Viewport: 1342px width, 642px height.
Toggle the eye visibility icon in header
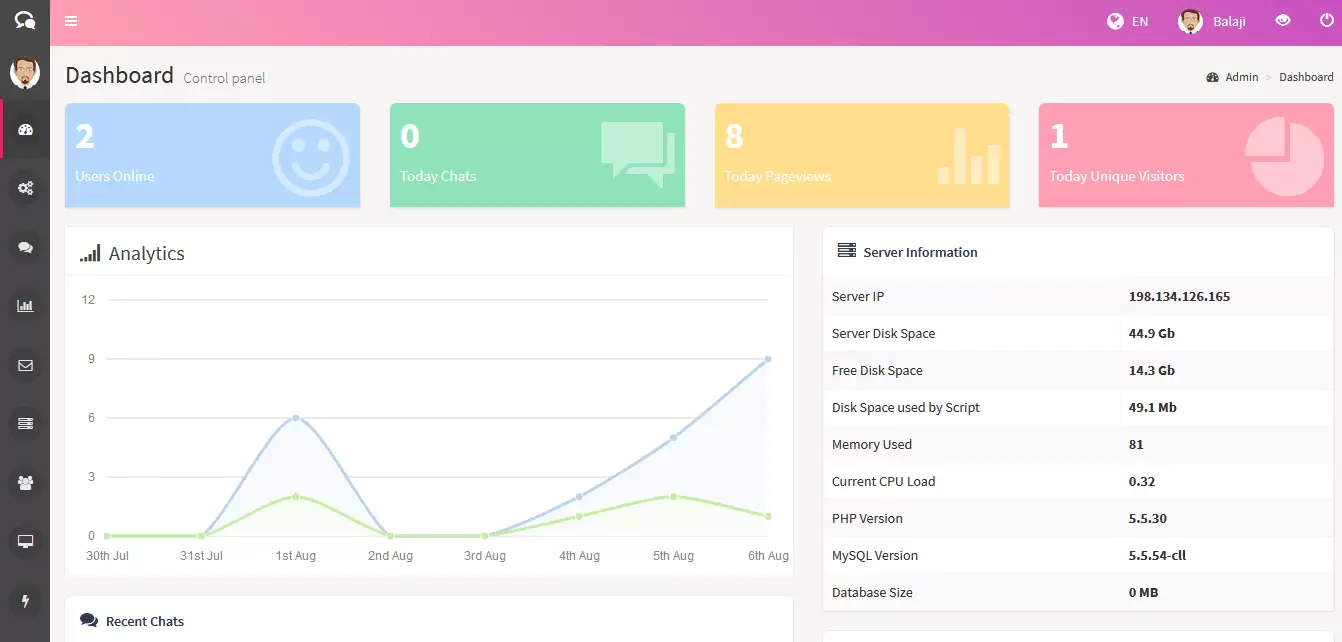1283,21
